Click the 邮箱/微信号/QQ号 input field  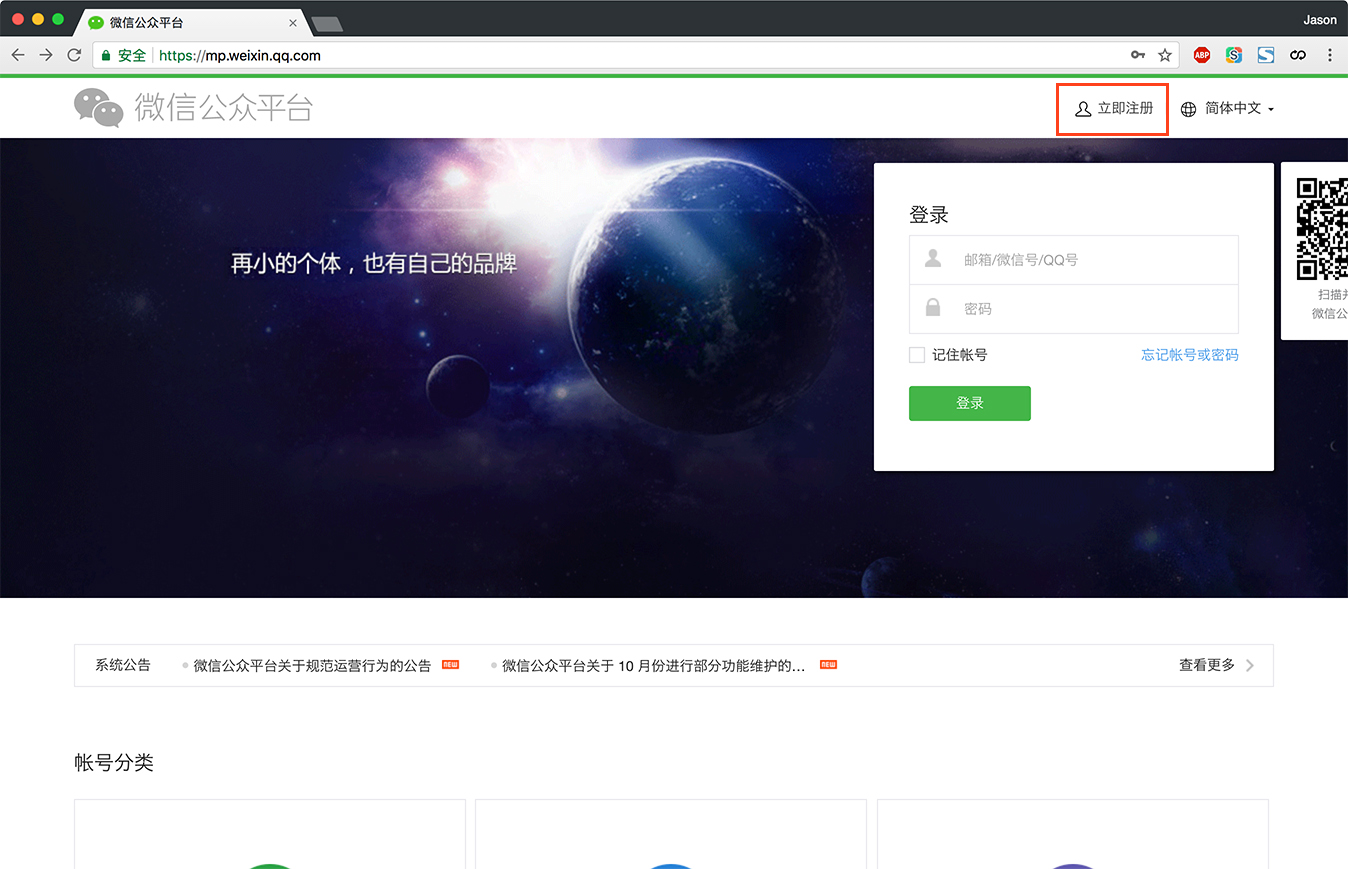click(x=1074, y=260)
